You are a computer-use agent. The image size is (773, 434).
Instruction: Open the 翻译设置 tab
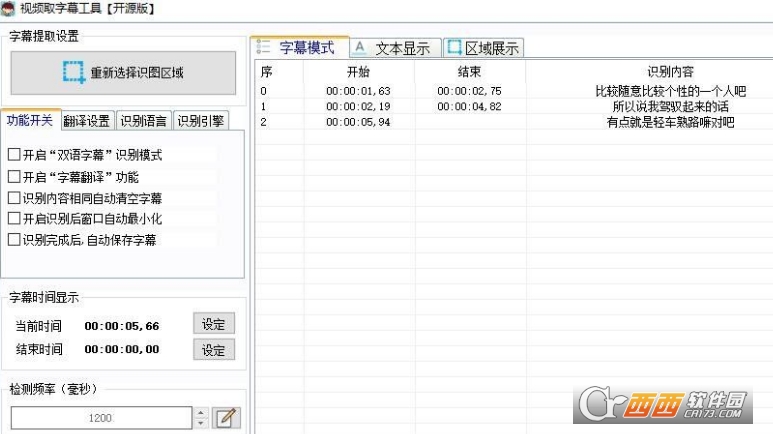[87, 120]
